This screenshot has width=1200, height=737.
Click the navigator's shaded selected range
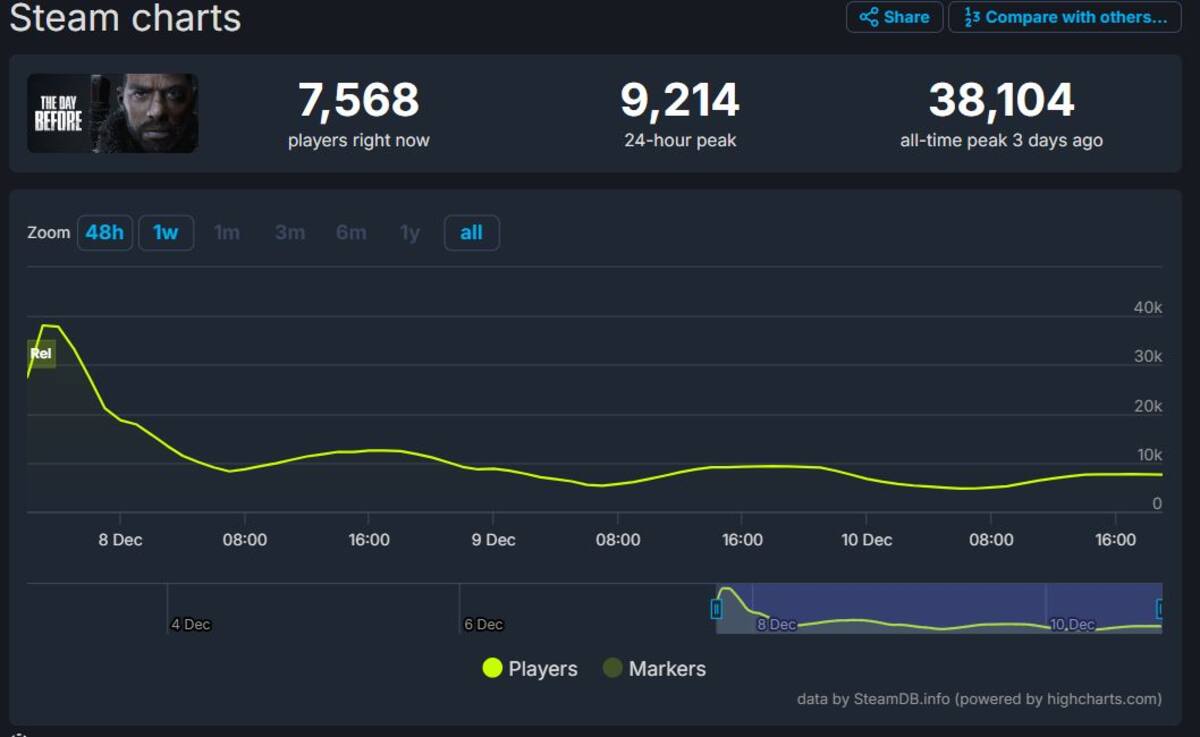pyautogui.click(x=939, y=608)
